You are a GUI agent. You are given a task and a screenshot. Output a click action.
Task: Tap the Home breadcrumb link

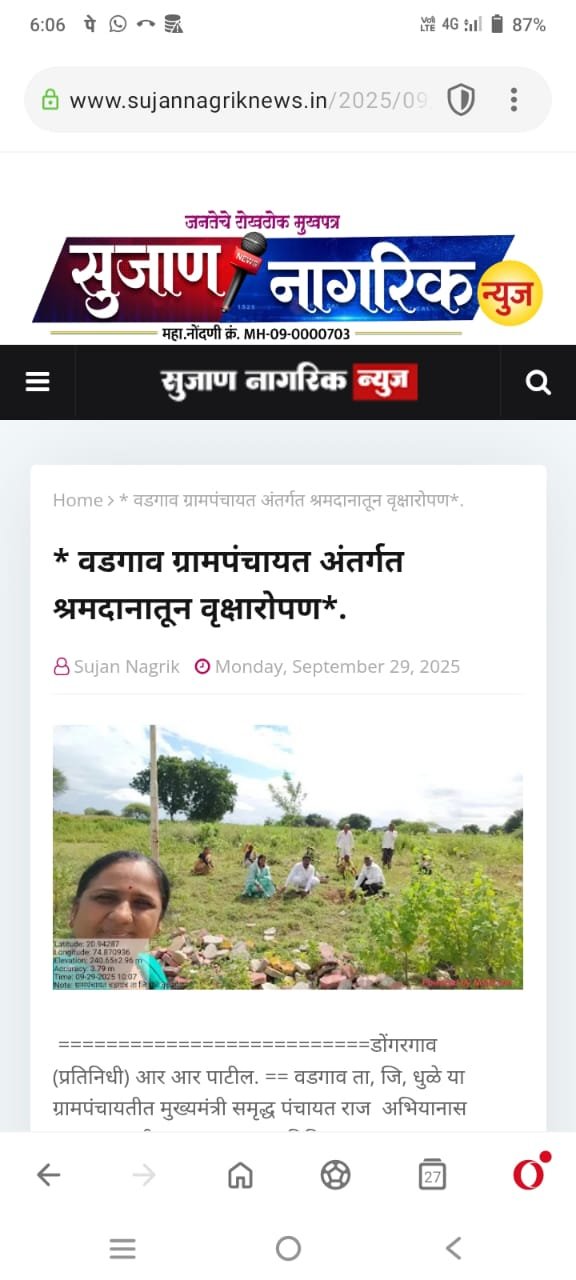click(x=78, y=500)
